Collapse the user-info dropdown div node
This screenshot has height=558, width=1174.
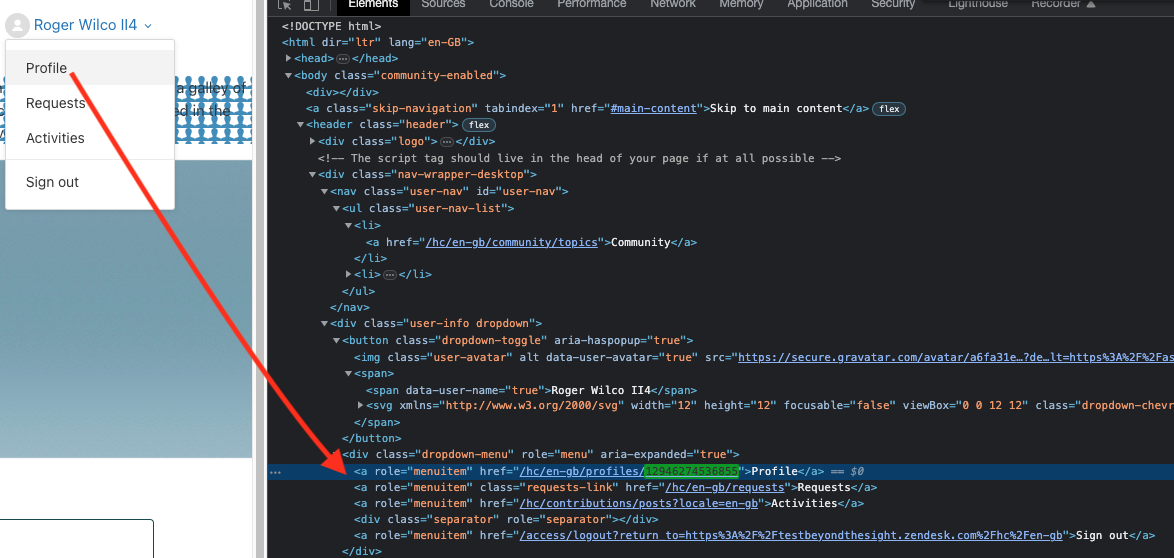(x=324, y=323)
